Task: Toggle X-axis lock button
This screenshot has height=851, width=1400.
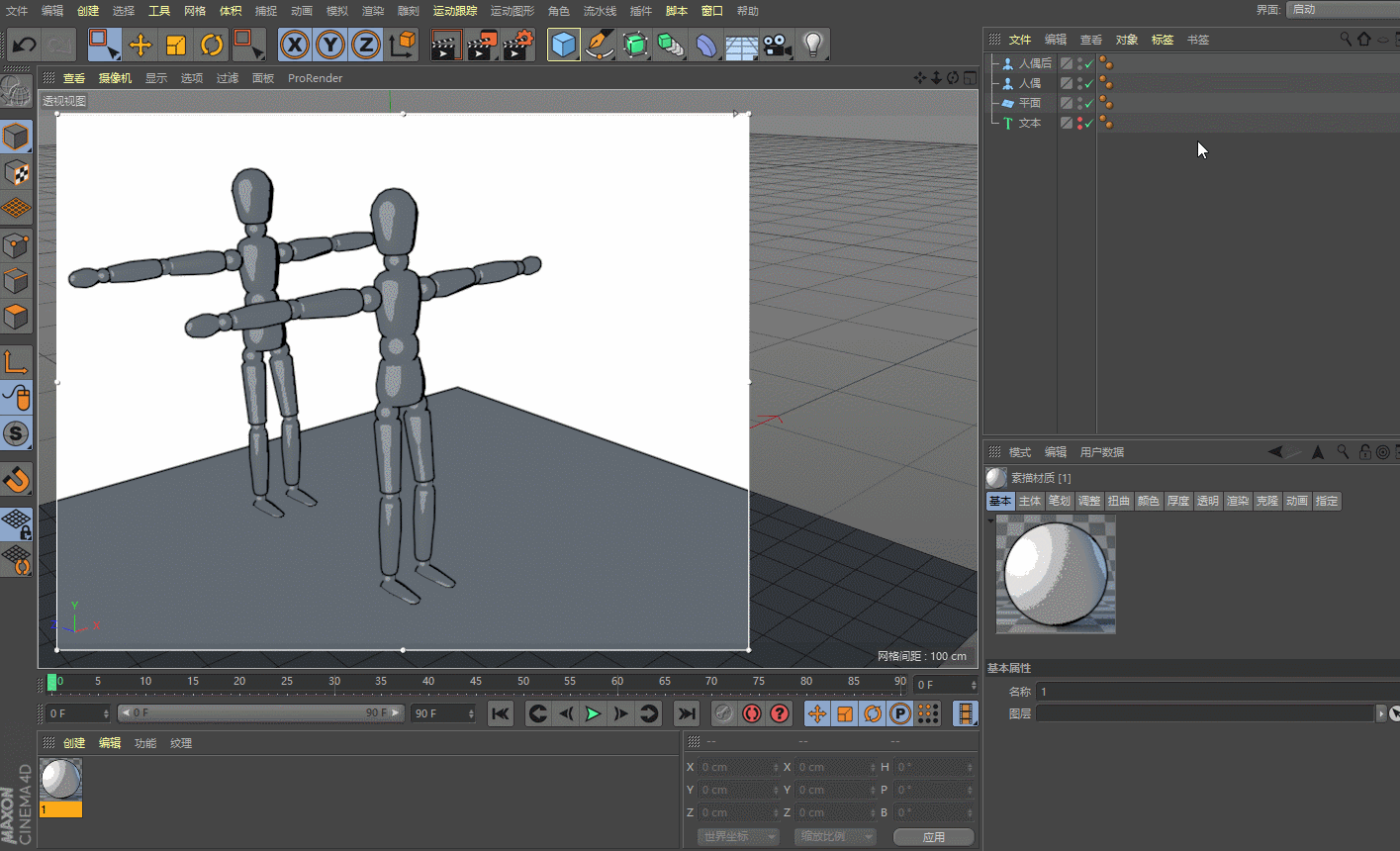Action: click(x=294, y=45)
